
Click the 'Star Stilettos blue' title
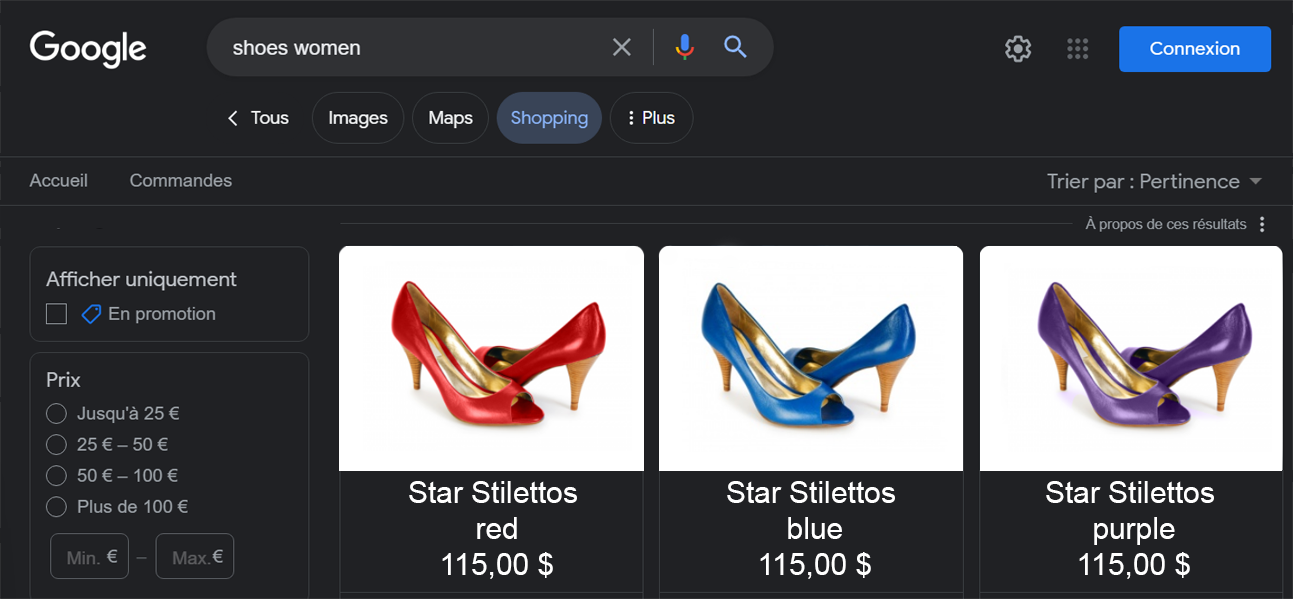(811, 510)
